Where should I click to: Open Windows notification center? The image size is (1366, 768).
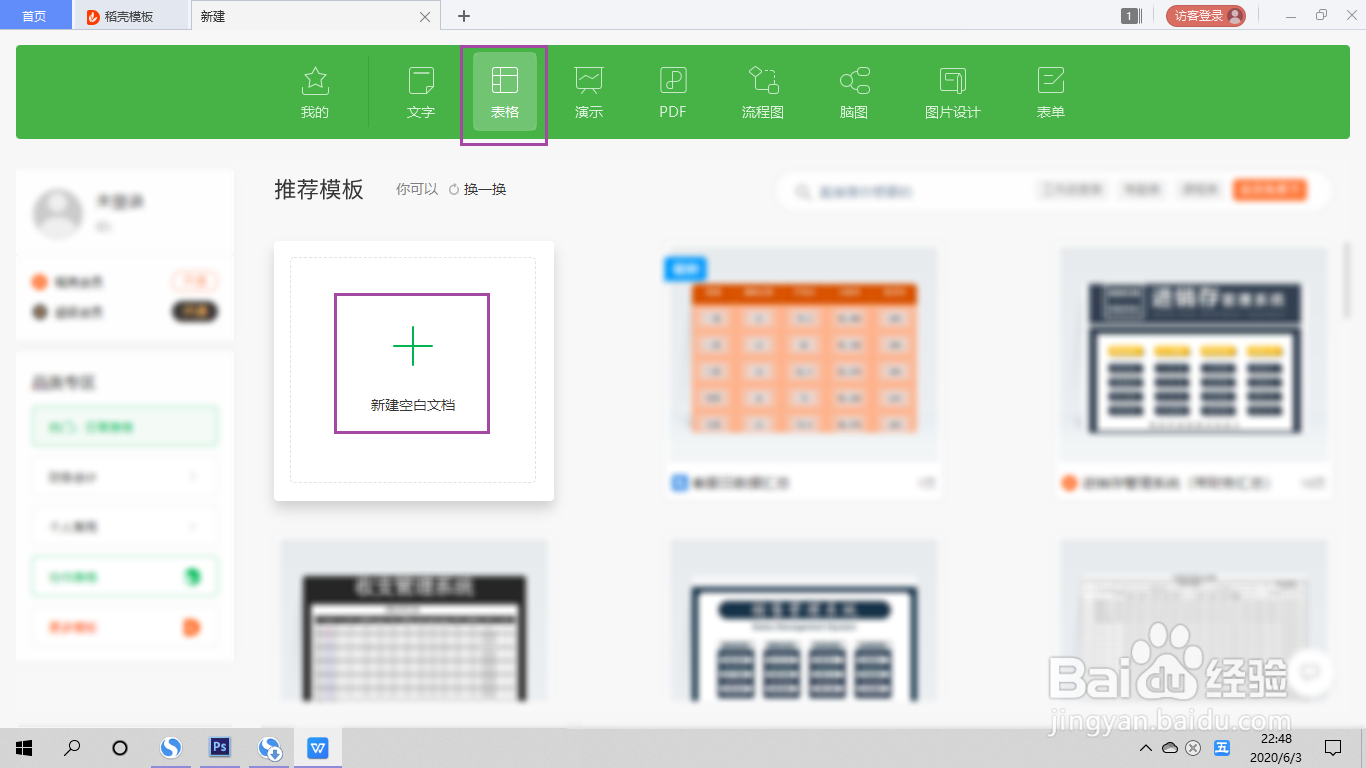pyautogui.click(x=1333, y=748)
